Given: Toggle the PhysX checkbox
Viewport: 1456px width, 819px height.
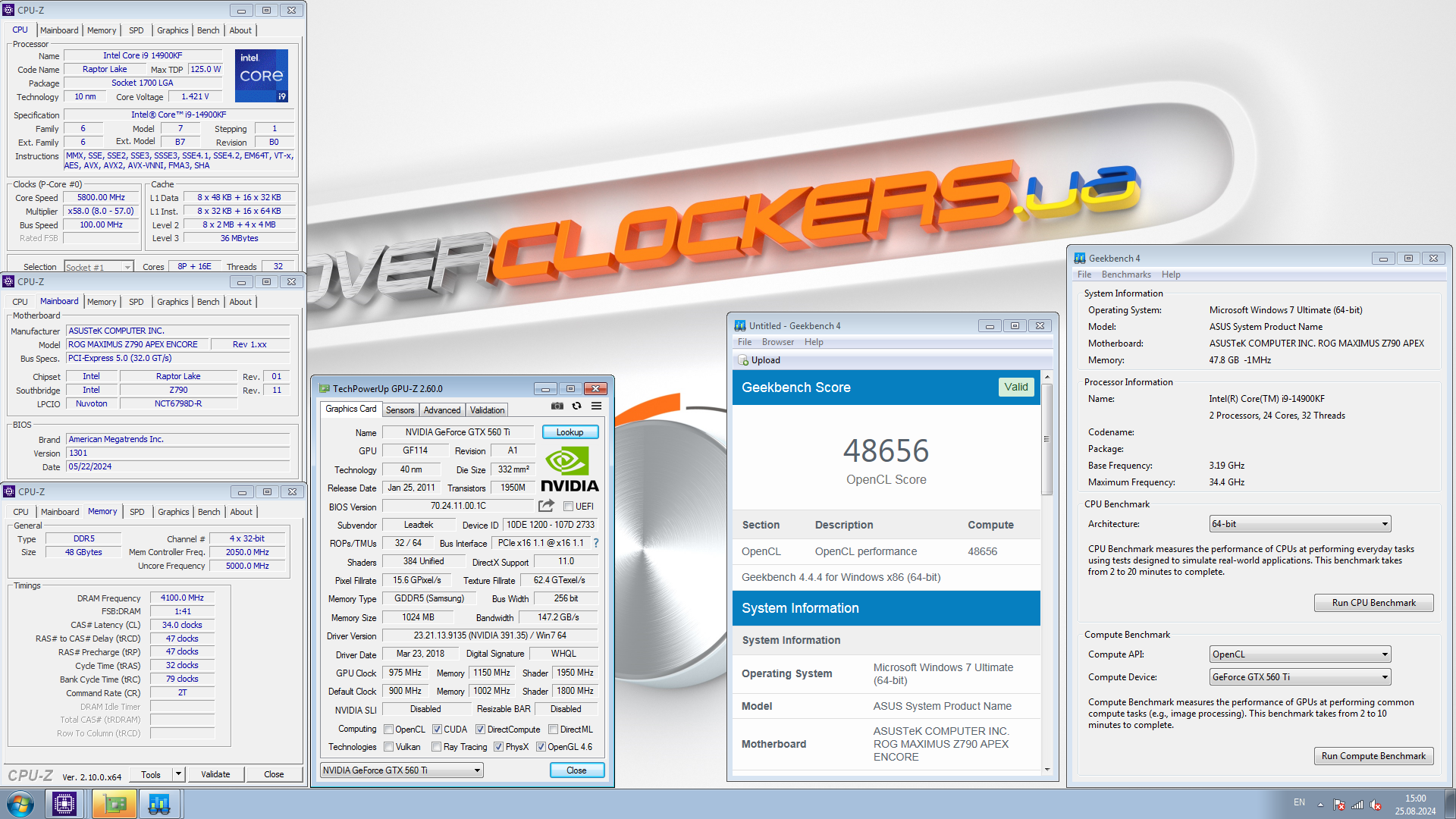Looking at the screenshot, I should click(x=499, y=747).
